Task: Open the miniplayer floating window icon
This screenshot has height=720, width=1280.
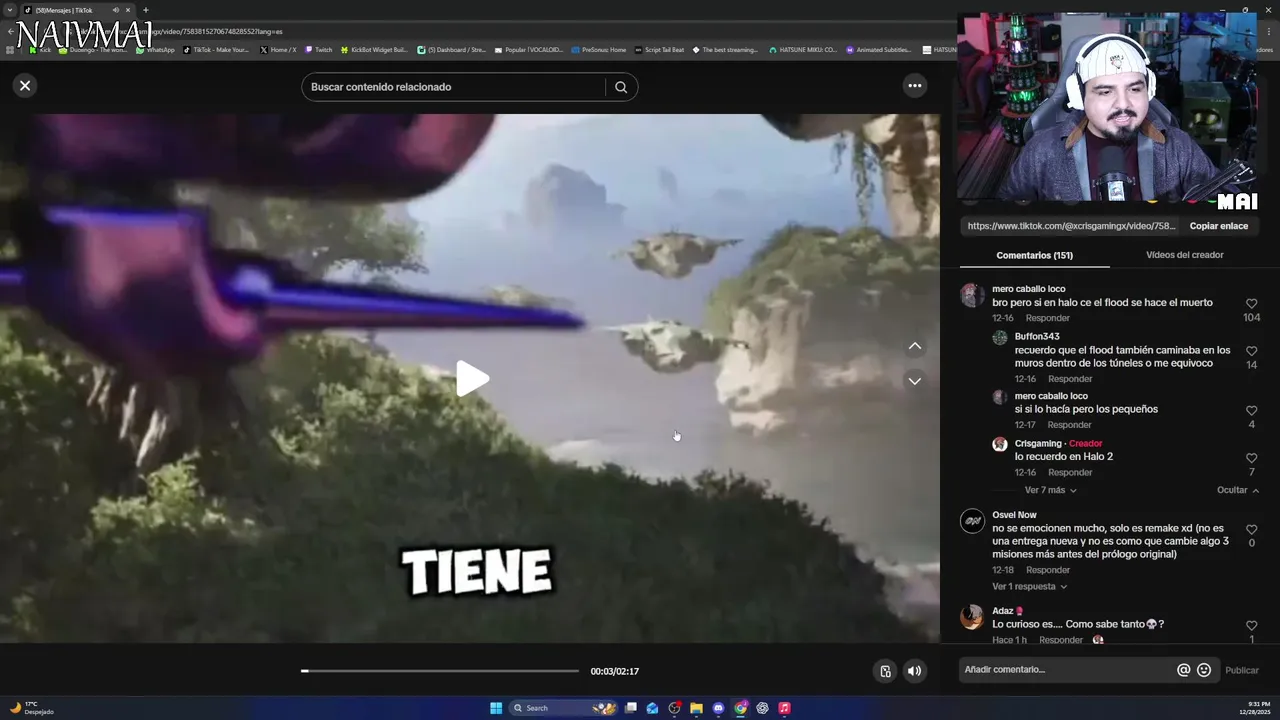Action: (885, 671)
